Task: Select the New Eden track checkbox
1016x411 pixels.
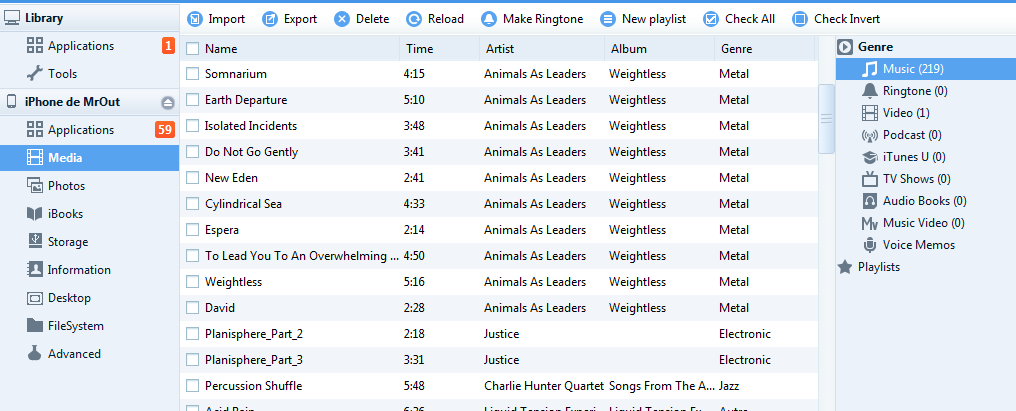Action: (193, 178)
